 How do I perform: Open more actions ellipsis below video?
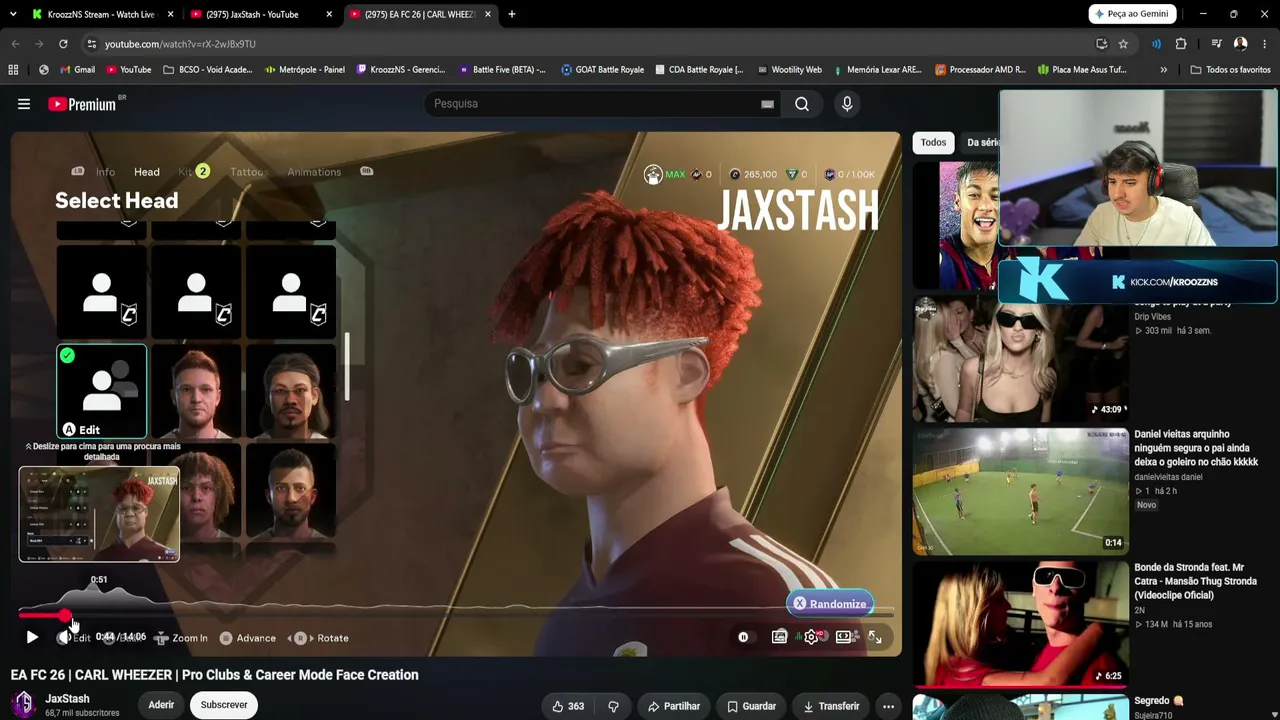pyautogui.click(x=888, y=706)
